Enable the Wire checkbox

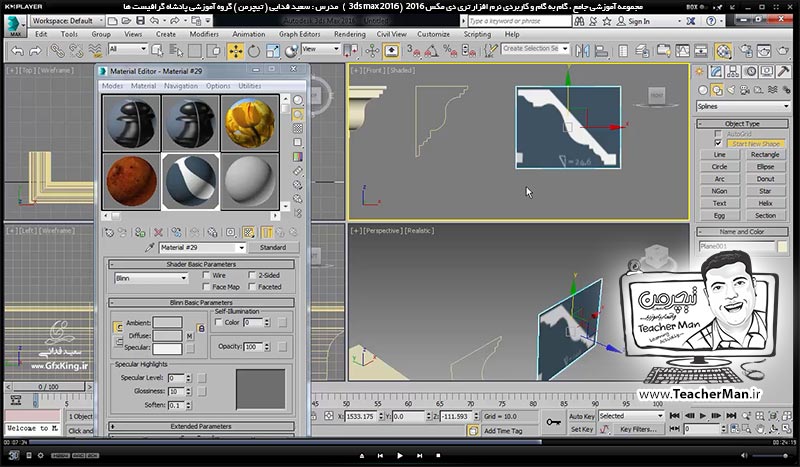206,275
